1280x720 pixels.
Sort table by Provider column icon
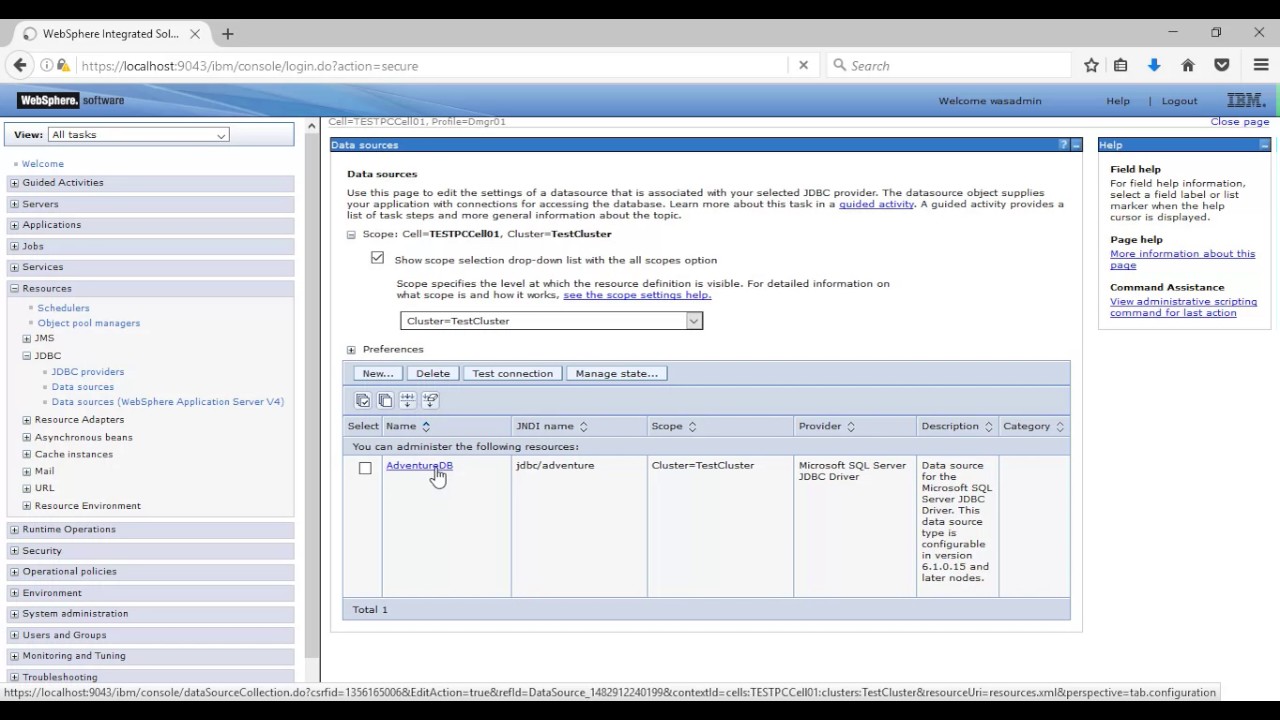tap(851, 426)
